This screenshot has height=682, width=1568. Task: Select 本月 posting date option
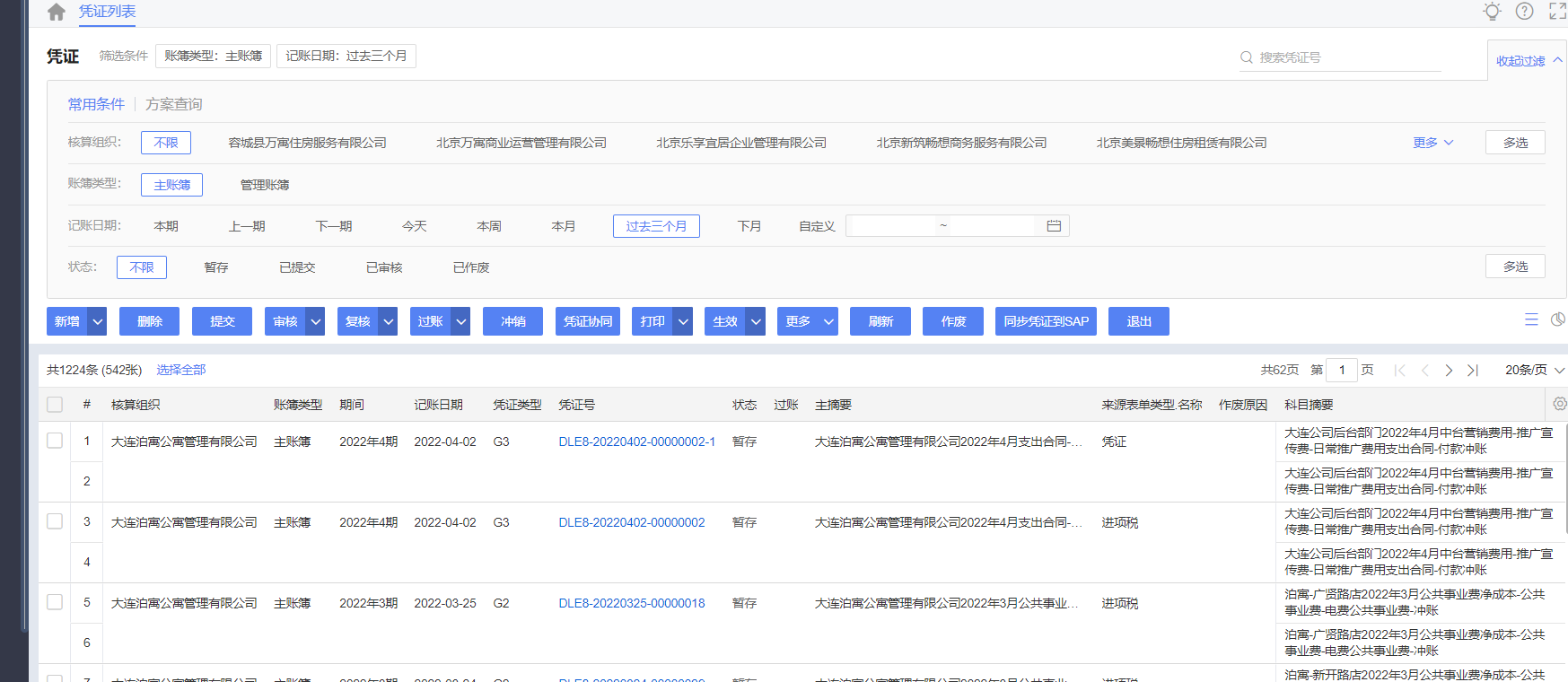click(x=564, y=226)
